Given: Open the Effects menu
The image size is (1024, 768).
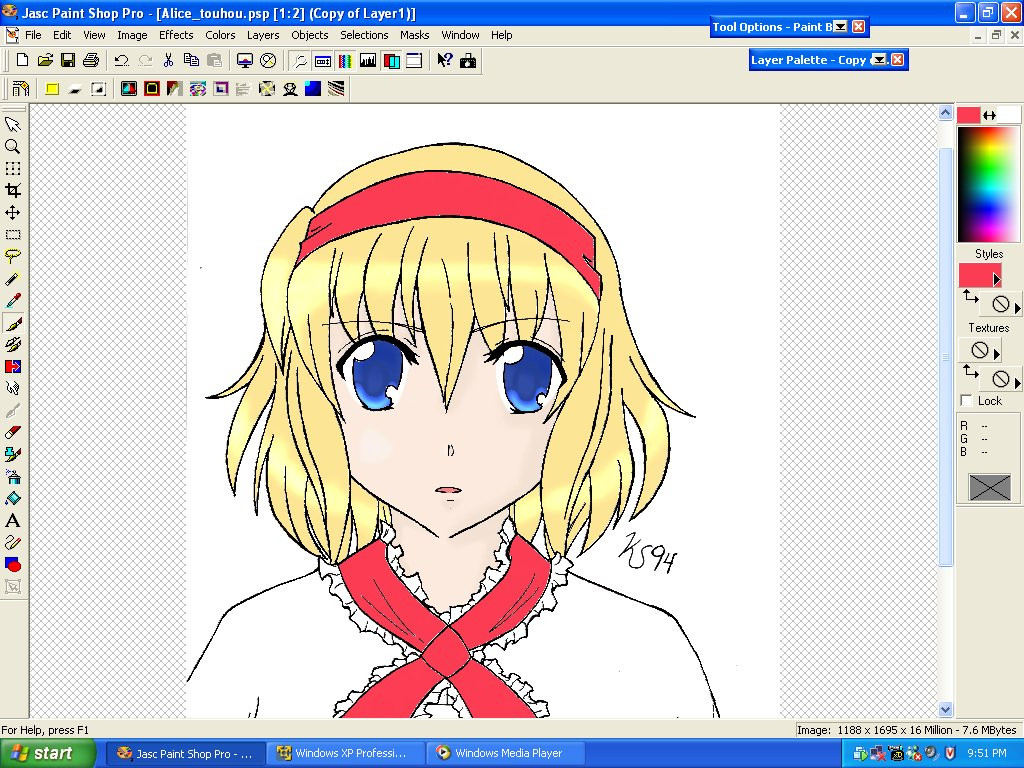Looking at the screenshot, I should pos(176,35).
